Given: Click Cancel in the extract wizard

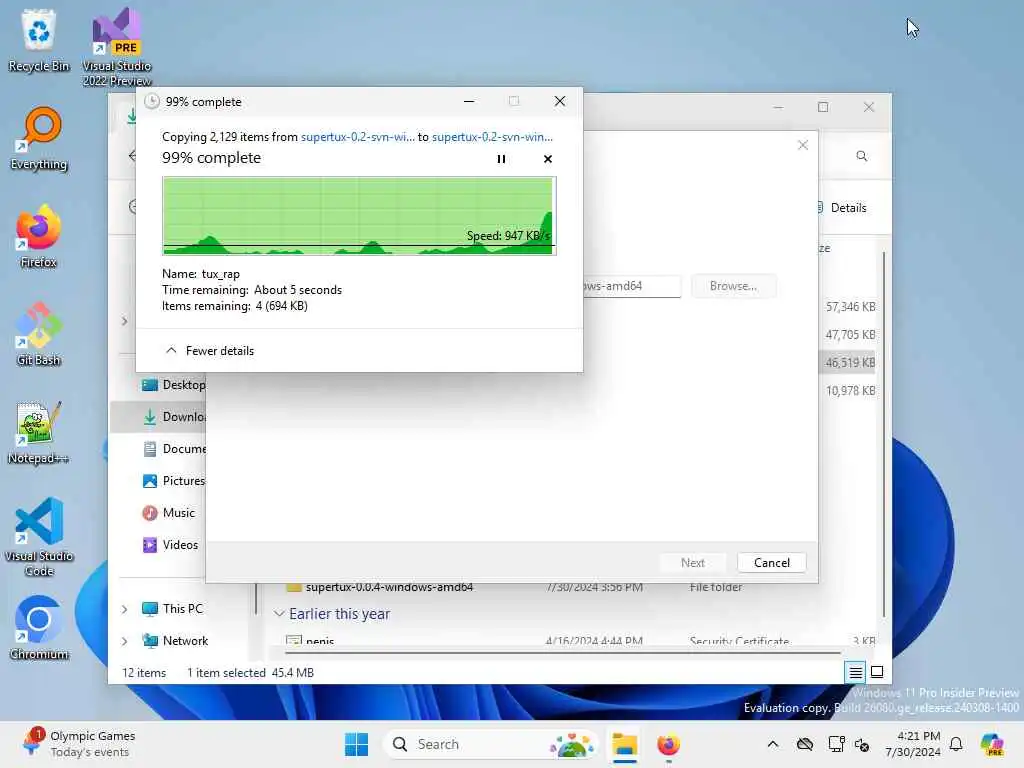Looking at the screenshot, I should (771, 563).
